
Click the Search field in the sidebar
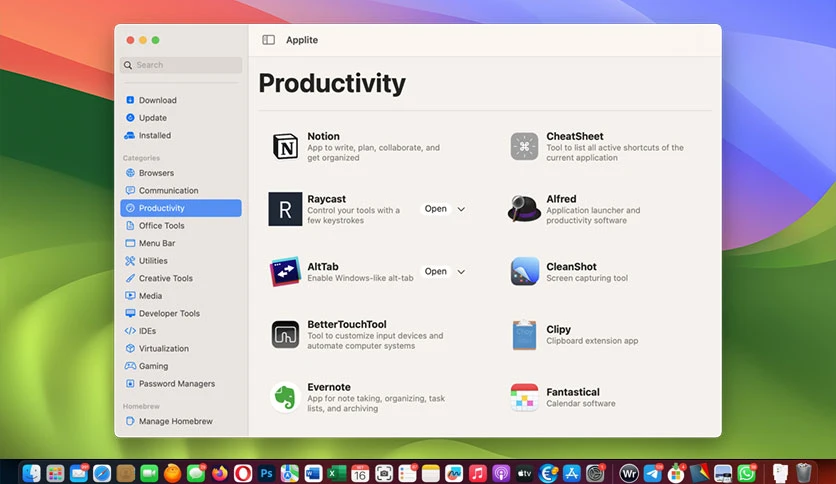click(x=181, y=65)
